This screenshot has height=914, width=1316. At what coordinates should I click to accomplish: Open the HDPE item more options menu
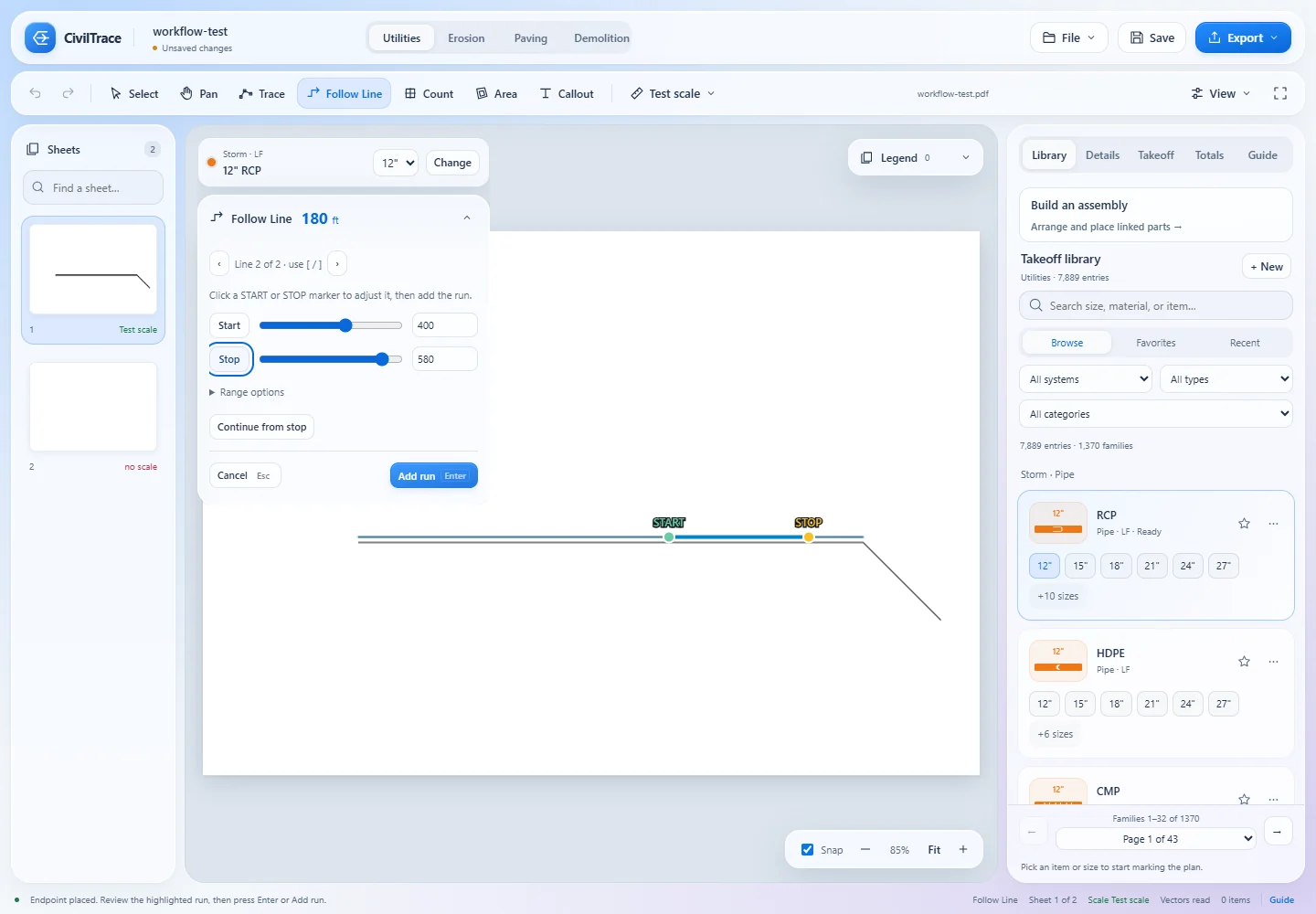pyautogui.click(x=1273, y=662)
